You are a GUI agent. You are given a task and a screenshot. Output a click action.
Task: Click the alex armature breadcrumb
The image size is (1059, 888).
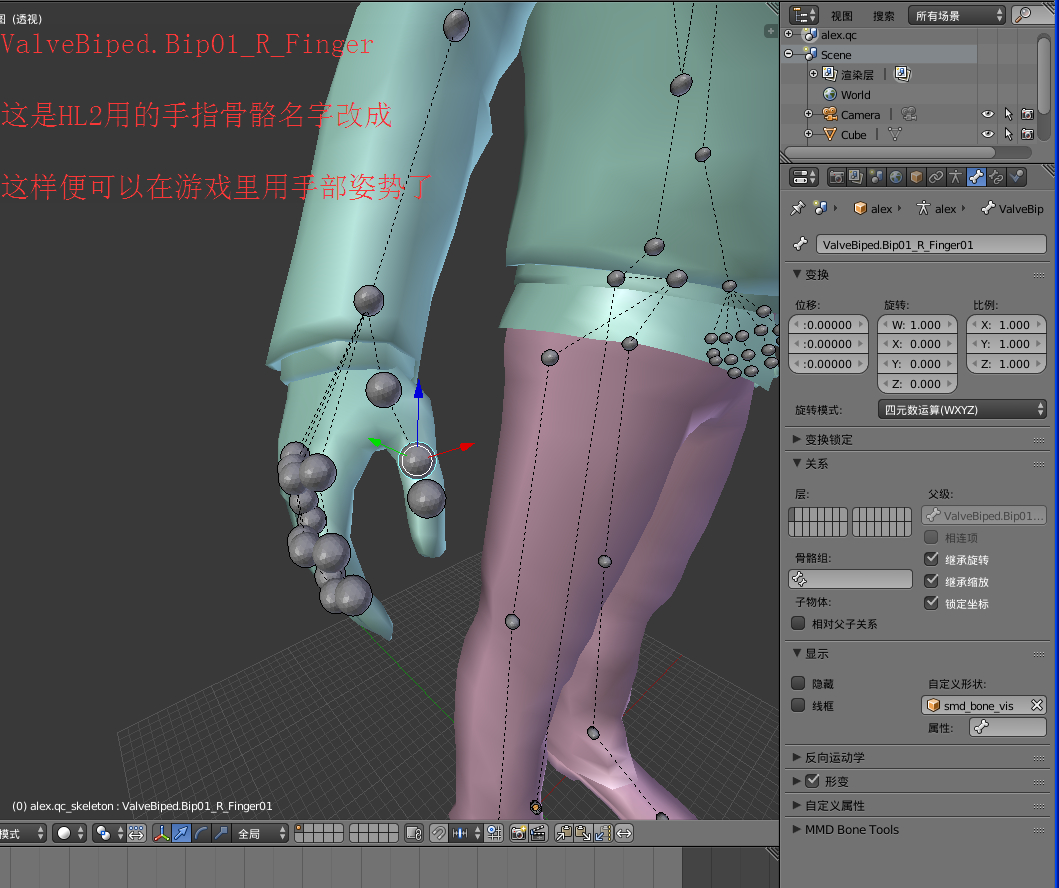tap(936, 208)
